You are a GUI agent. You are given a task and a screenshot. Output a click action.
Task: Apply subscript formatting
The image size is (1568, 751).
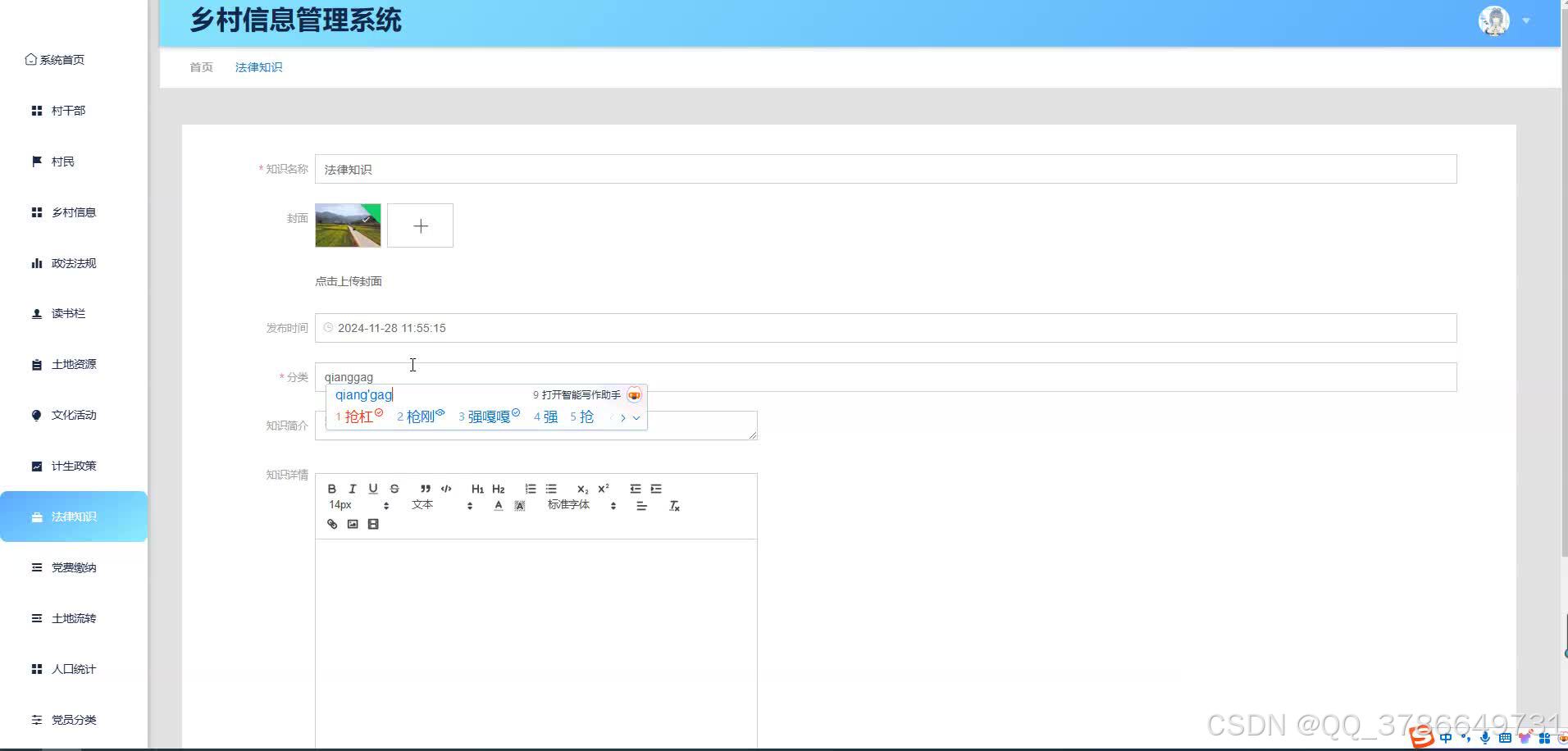click(x=582, y=489)
